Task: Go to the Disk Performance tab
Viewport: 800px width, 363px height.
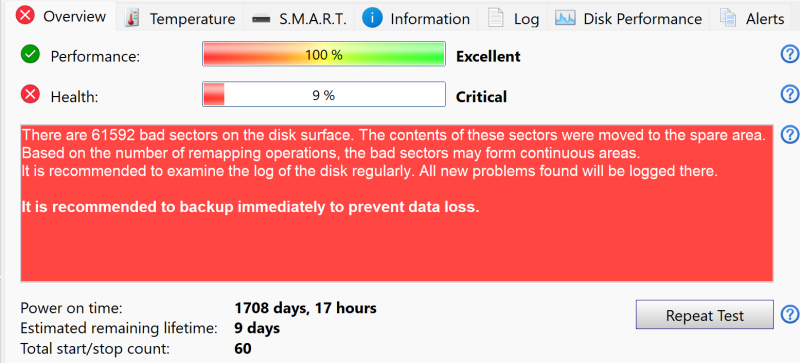Action: coord(629,18)
